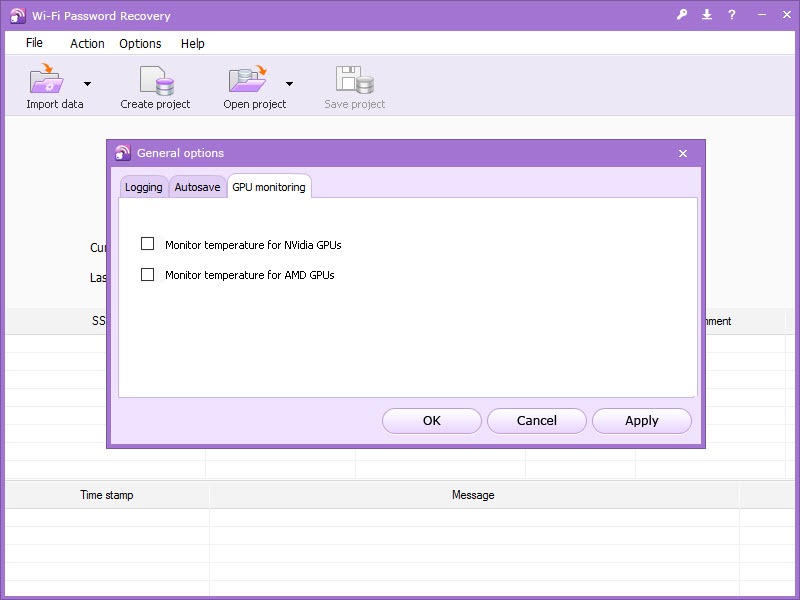Expand the Open project dropdown arrow
Viewport: 800px width, 600px height.
point(289,84)
